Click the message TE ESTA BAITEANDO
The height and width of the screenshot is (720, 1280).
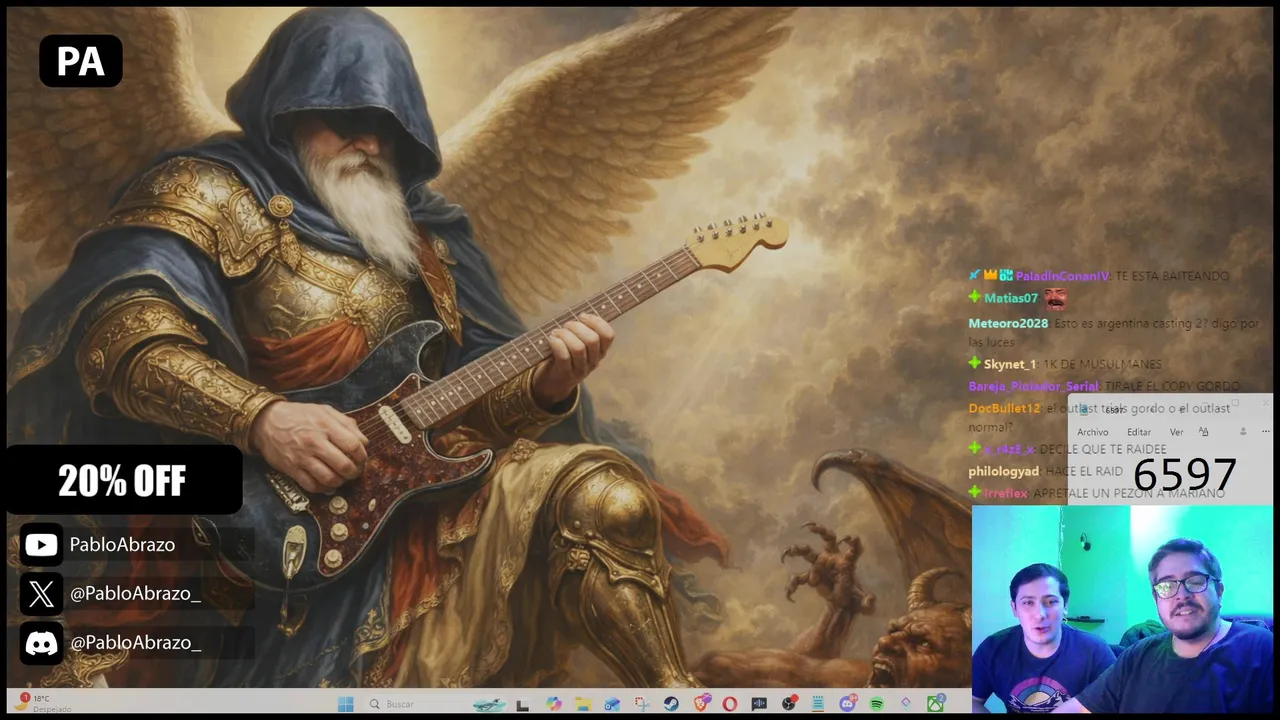(1172, 276)
